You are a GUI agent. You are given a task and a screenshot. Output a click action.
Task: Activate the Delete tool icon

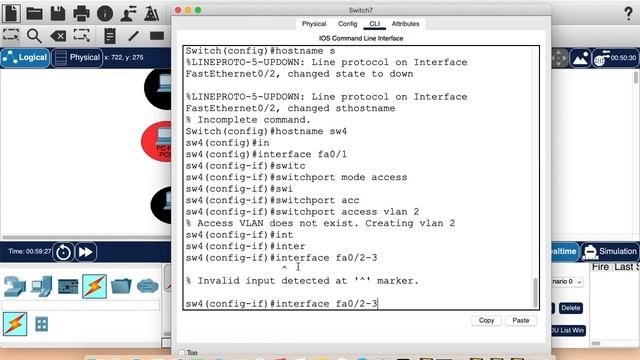click(58, 36)
